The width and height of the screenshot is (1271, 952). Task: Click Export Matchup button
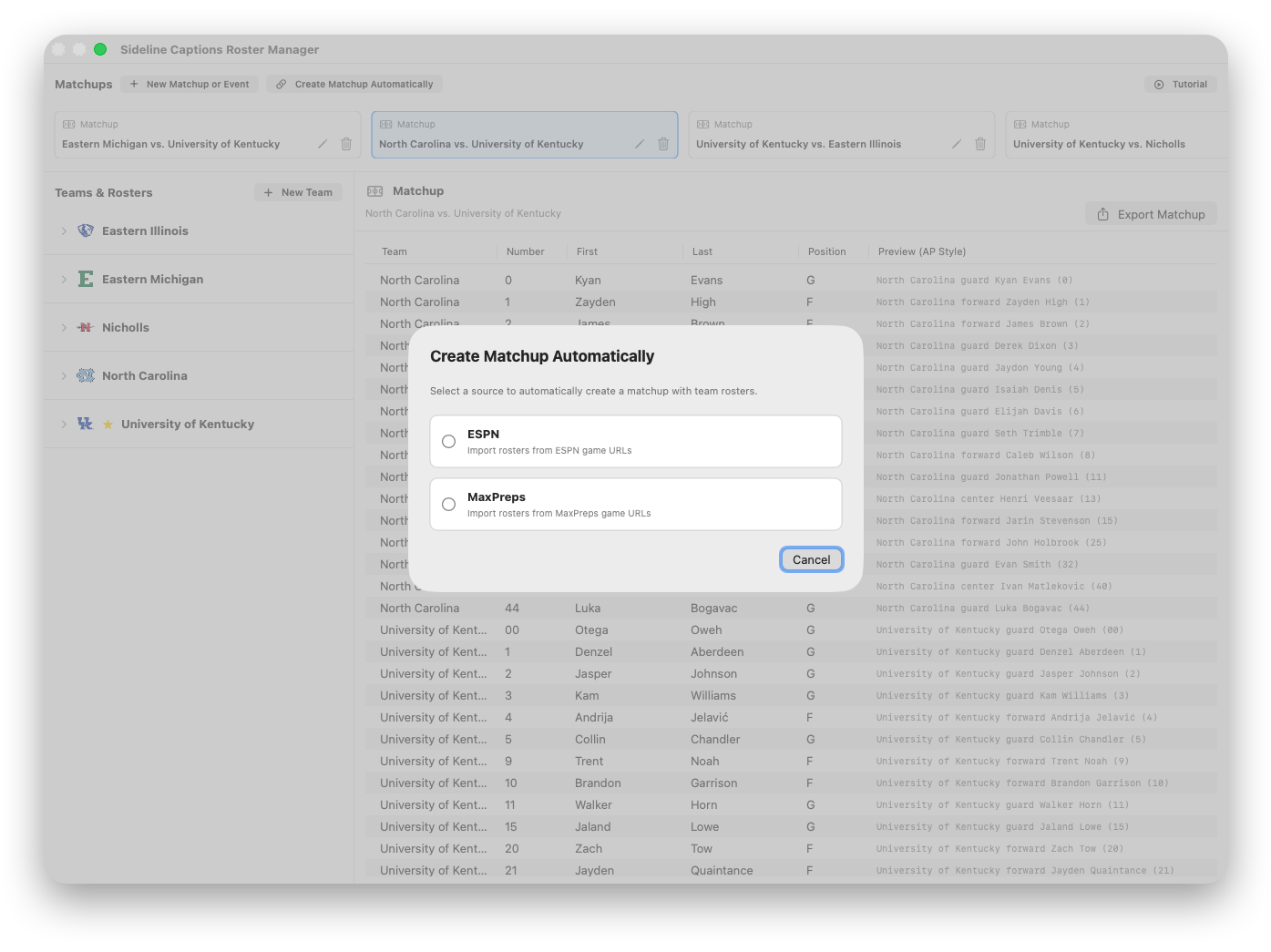pos(1151,214)
